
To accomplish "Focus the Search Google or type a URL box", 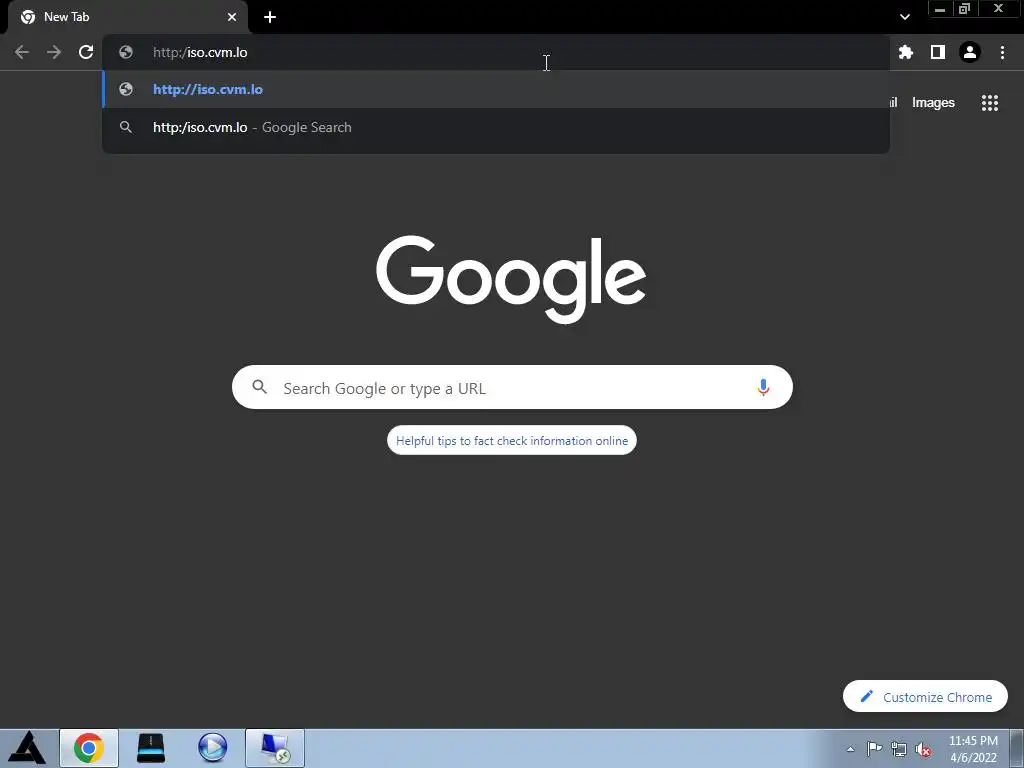I will (x=512, y=387).
